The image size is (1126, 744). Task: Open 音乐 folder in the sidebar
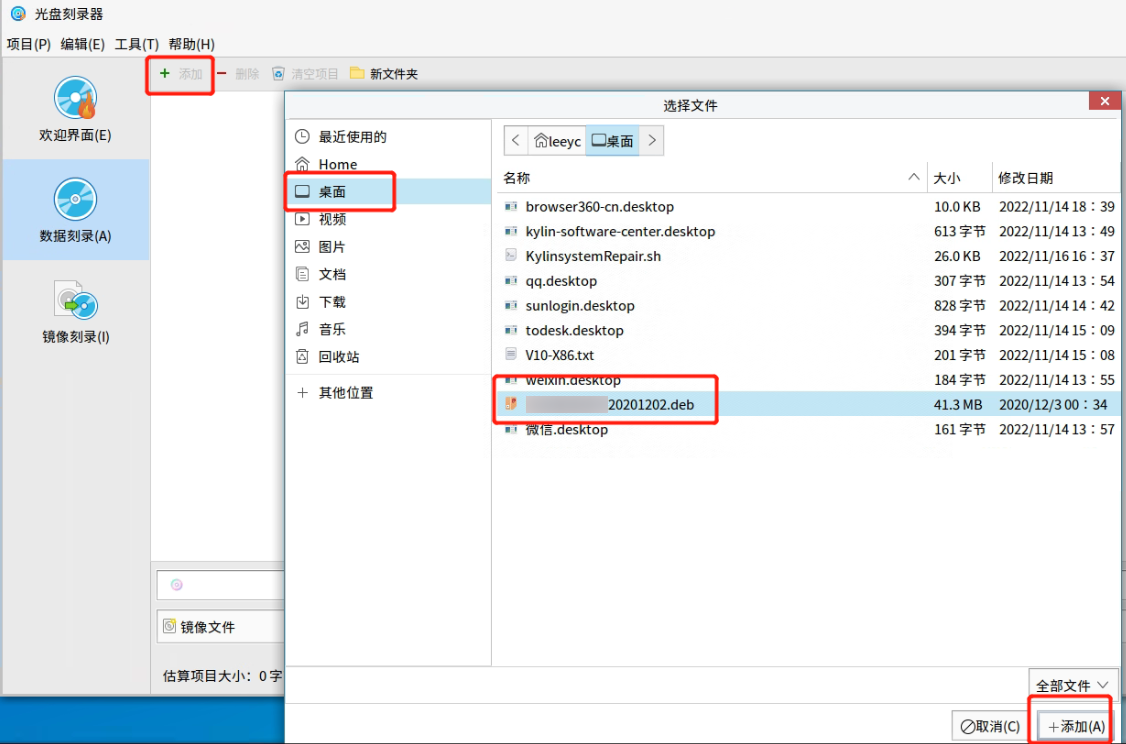388,329
